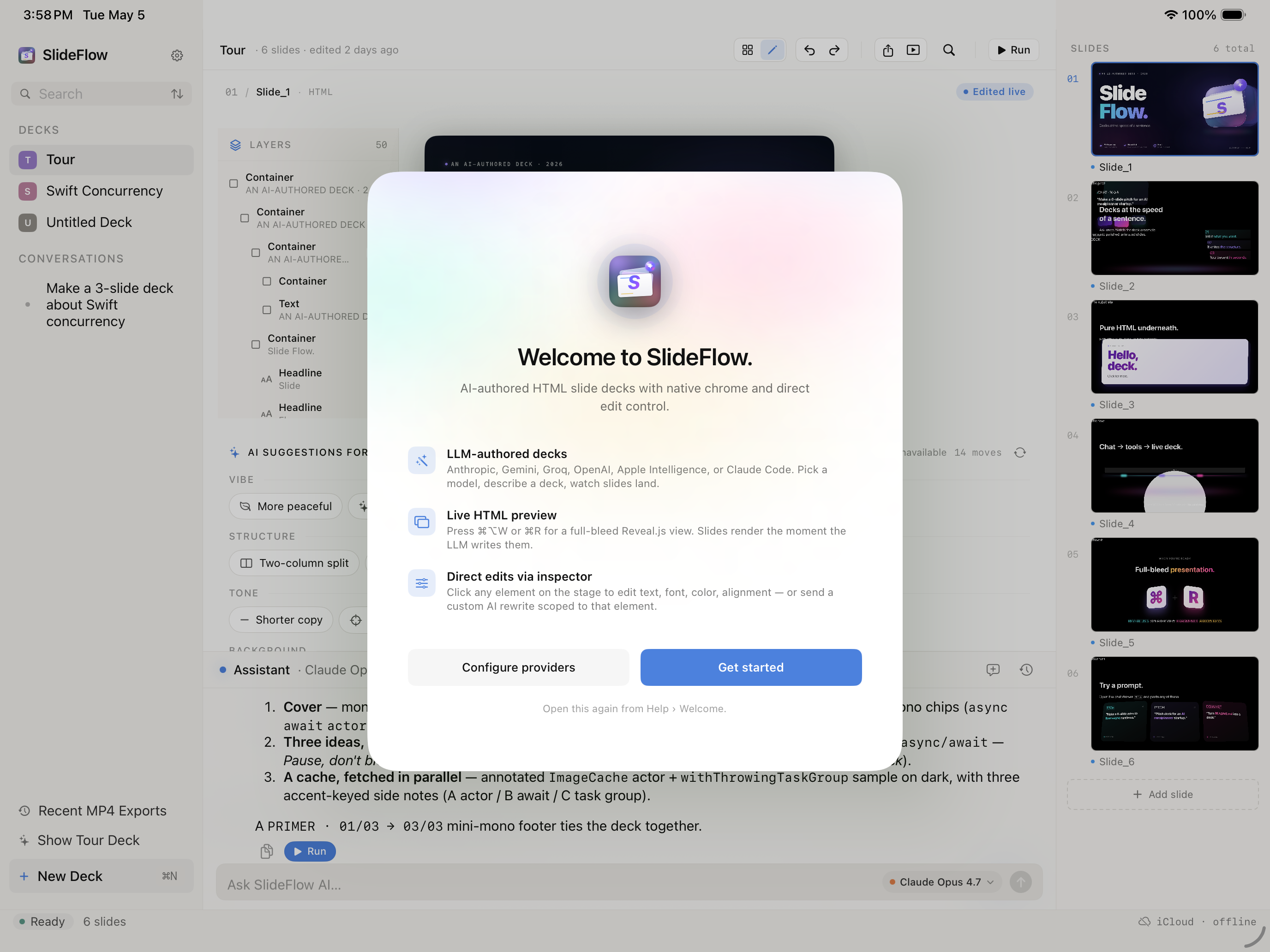Viewport: 1270px width, 952px height.
Task: Click the Wi-Fi icon in status bar
Action: click(x=1171, y=15)
